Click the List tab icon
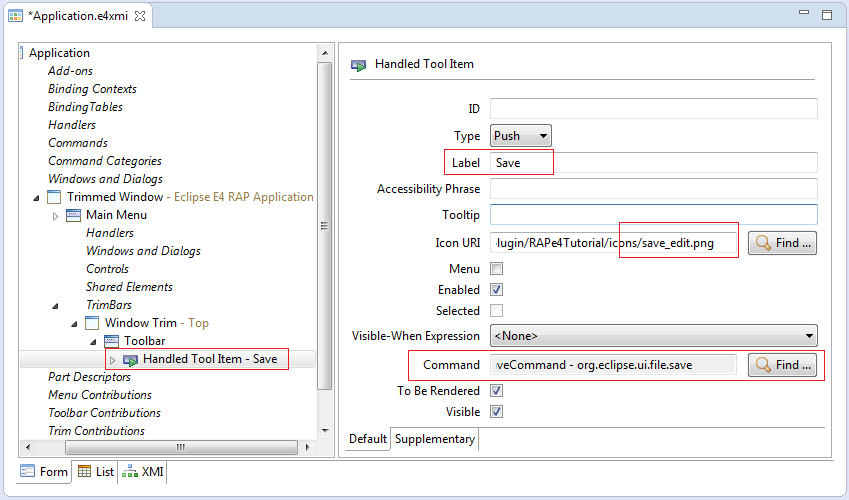 tap(84, 471)
